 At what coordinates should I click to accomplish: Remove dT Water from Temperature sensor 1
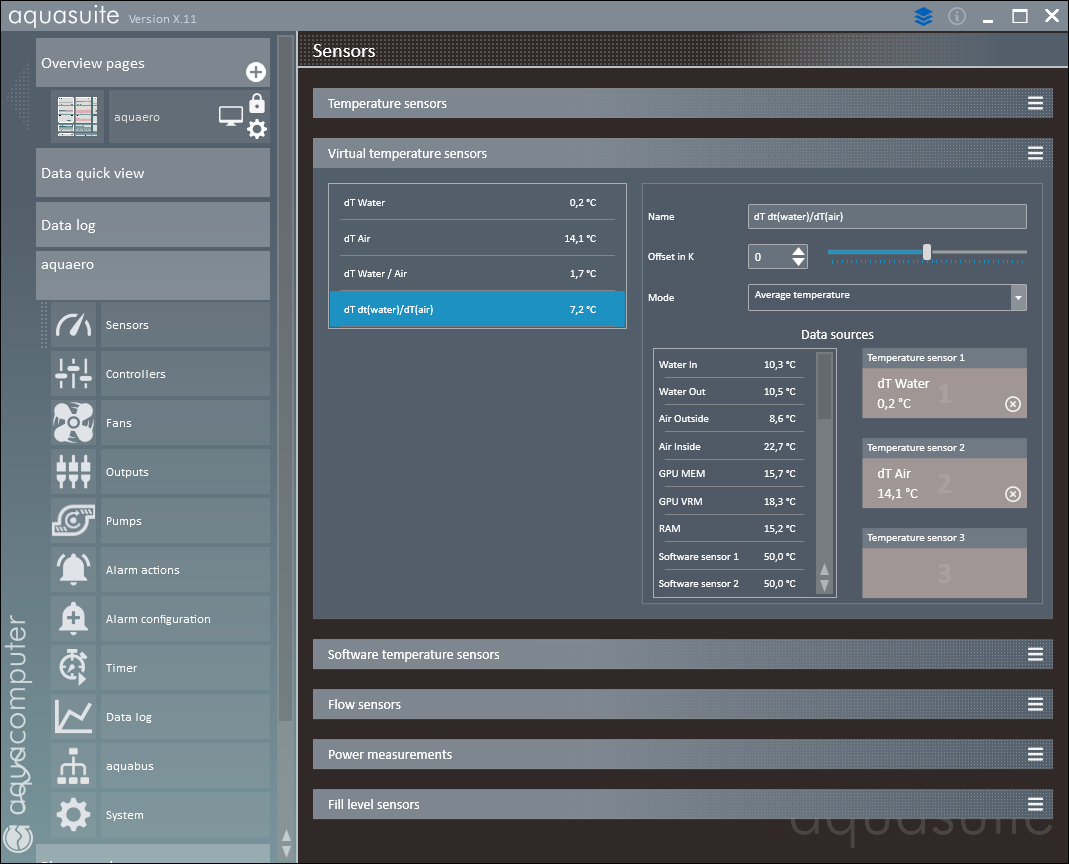point(1013,404)
